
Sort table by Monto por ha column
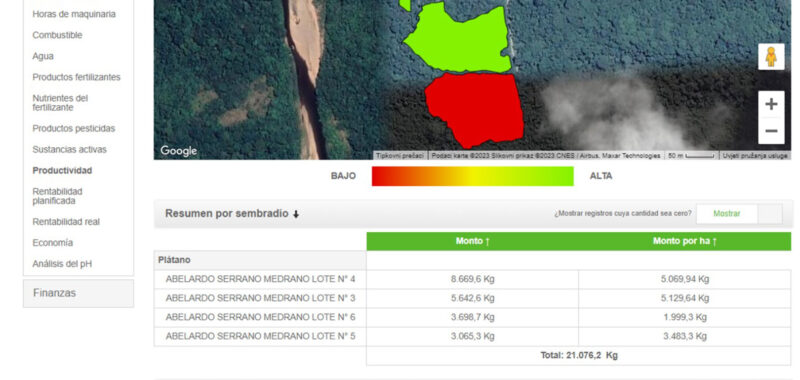pos(685,241)
